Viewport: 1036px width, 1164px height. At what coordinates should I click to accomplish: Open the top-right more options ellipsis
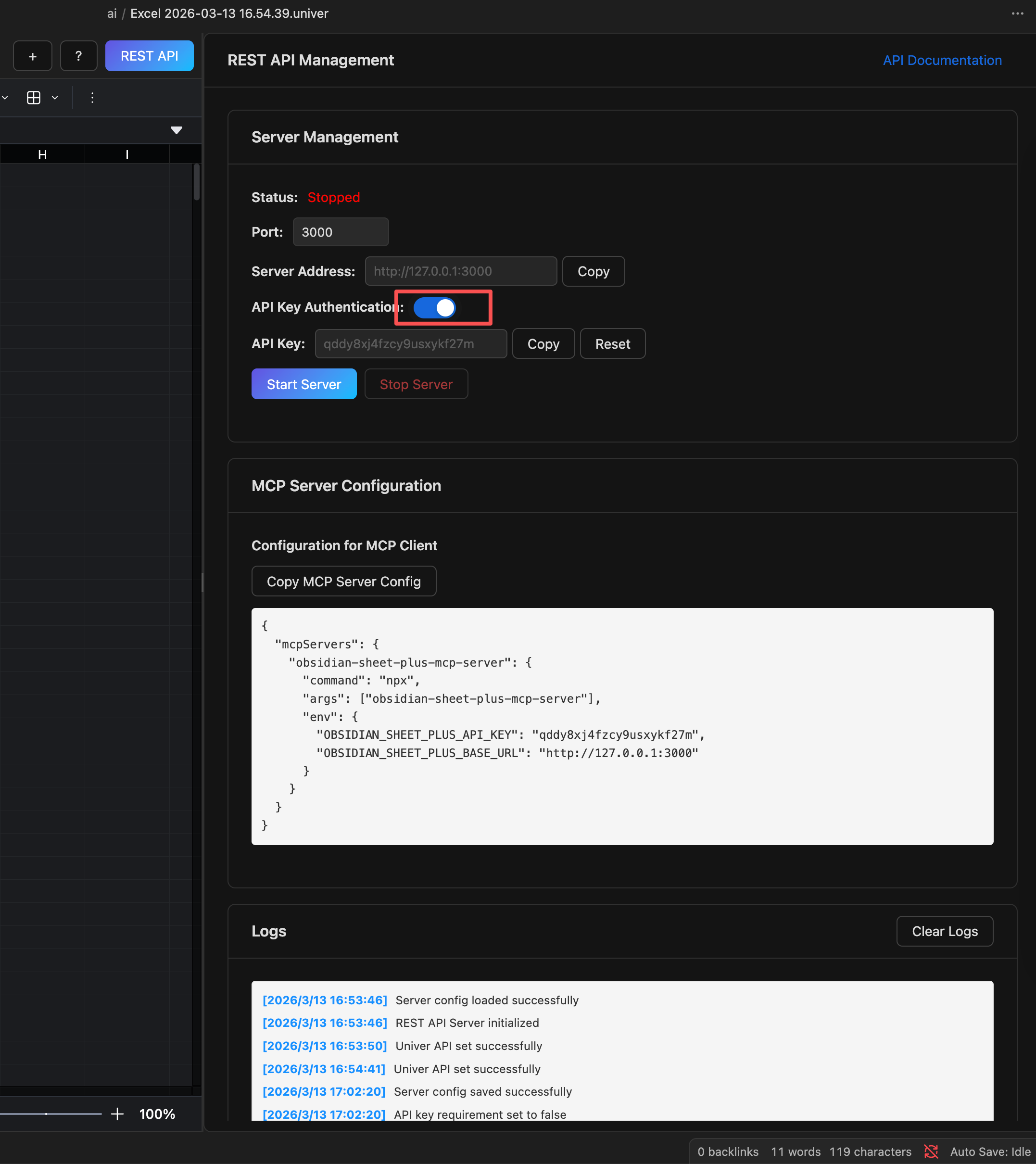1017,13
